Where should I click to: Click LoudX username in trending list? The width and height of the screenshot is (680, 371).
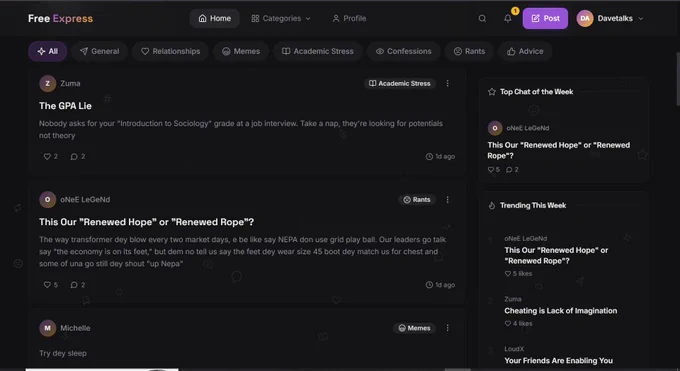(514, 349)
